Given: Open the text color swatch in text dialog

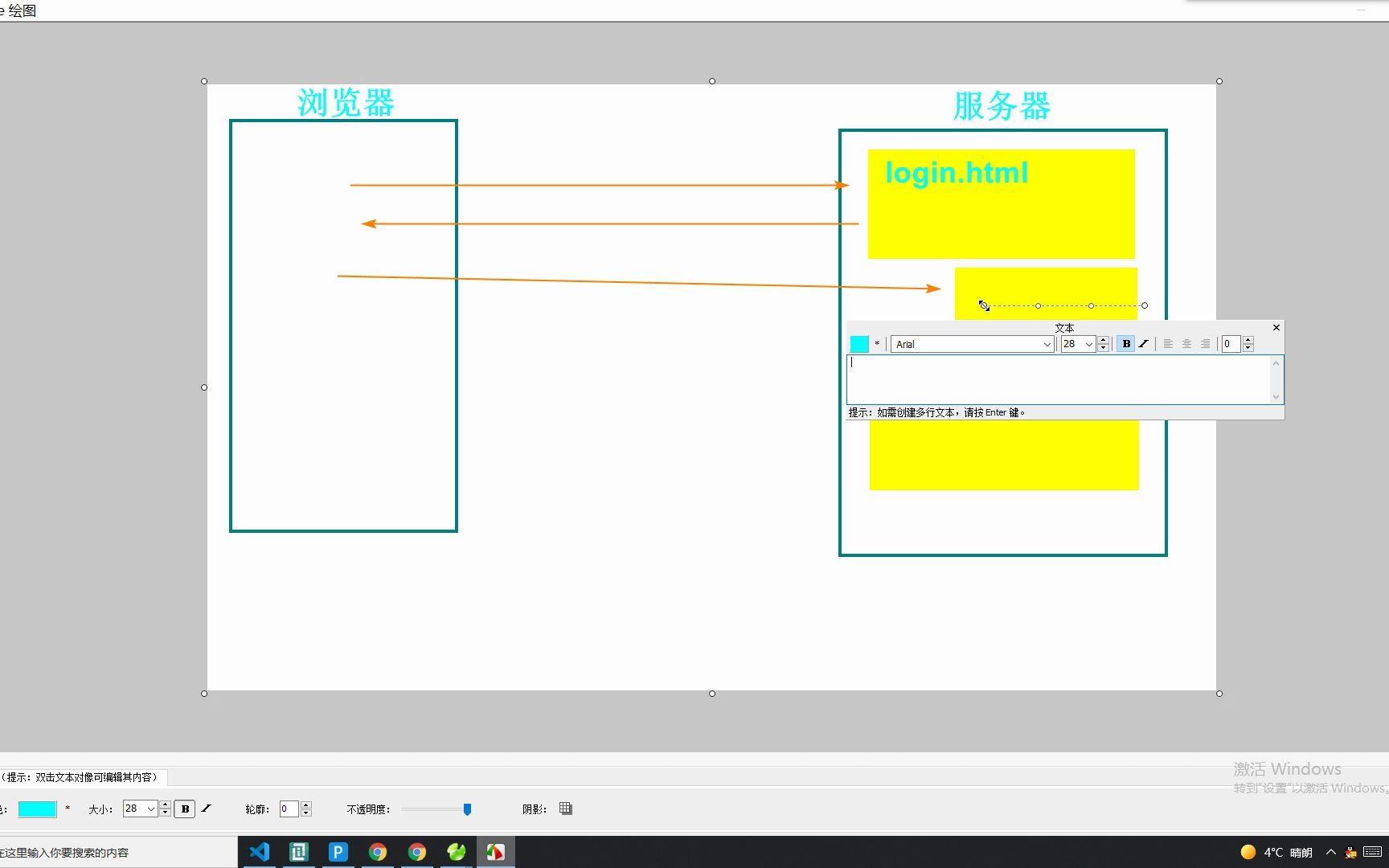Looking at the screenshot, I should click(859, 344).
